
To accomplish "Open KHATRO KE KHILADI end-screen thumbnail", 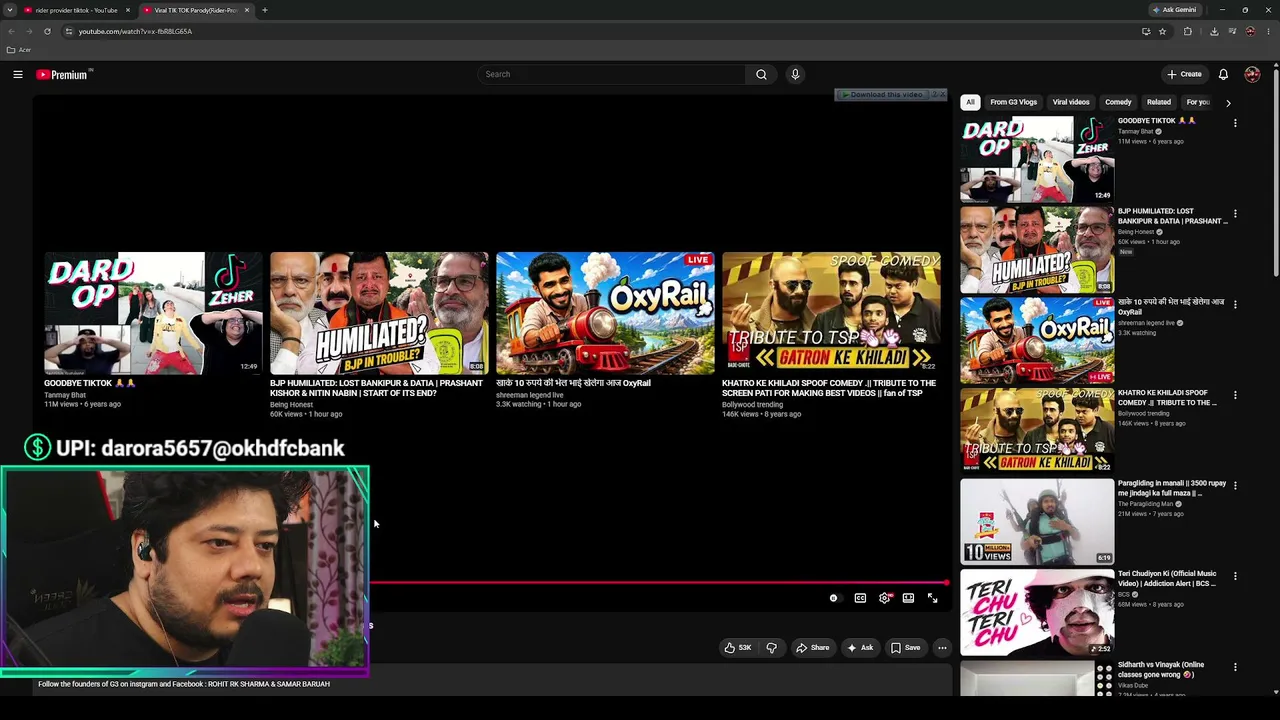I will pos(831,313).
